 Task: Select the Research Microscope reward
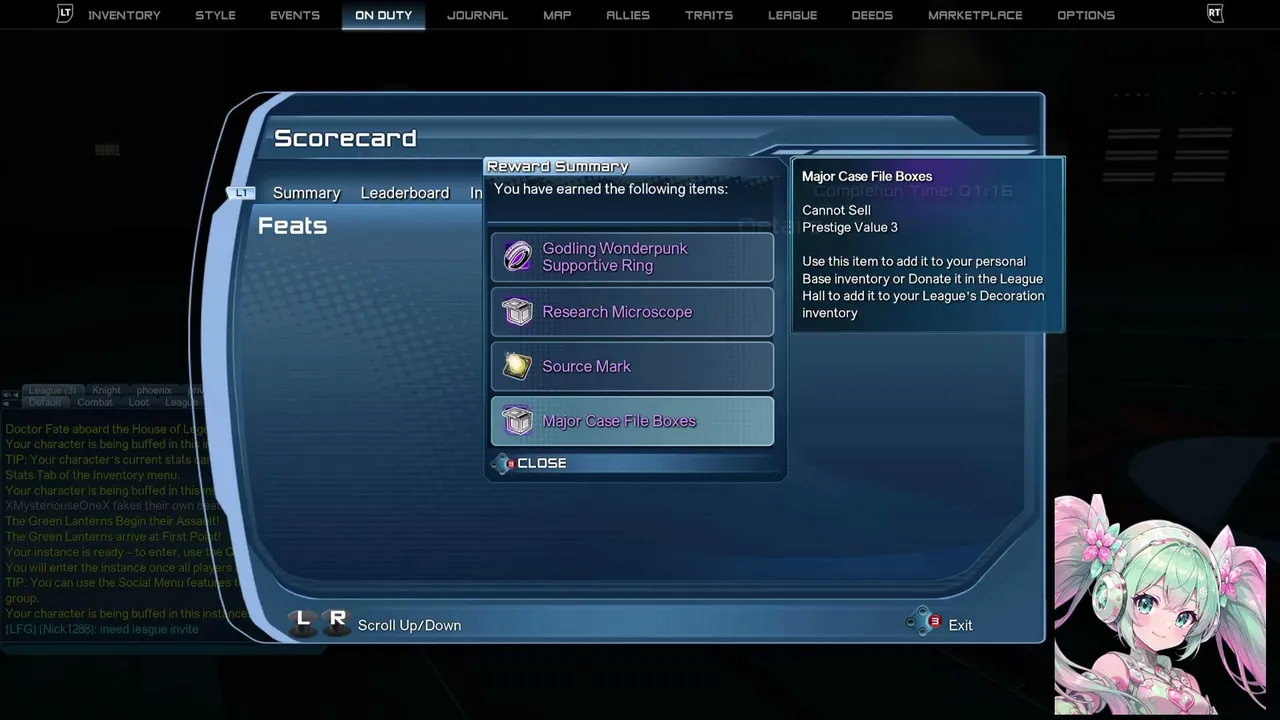click(x=632, y=312)
